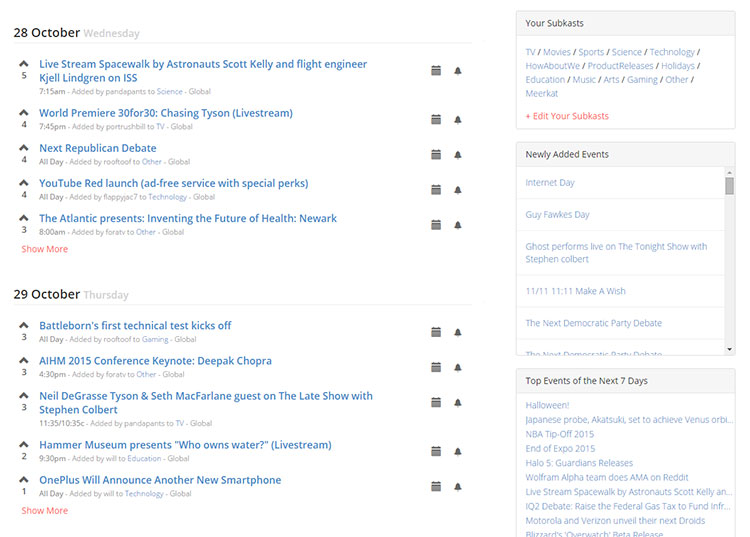750x537 pixels.
Task: Open Halo 5: Guardians Releases top event
Action: (579, 463)
